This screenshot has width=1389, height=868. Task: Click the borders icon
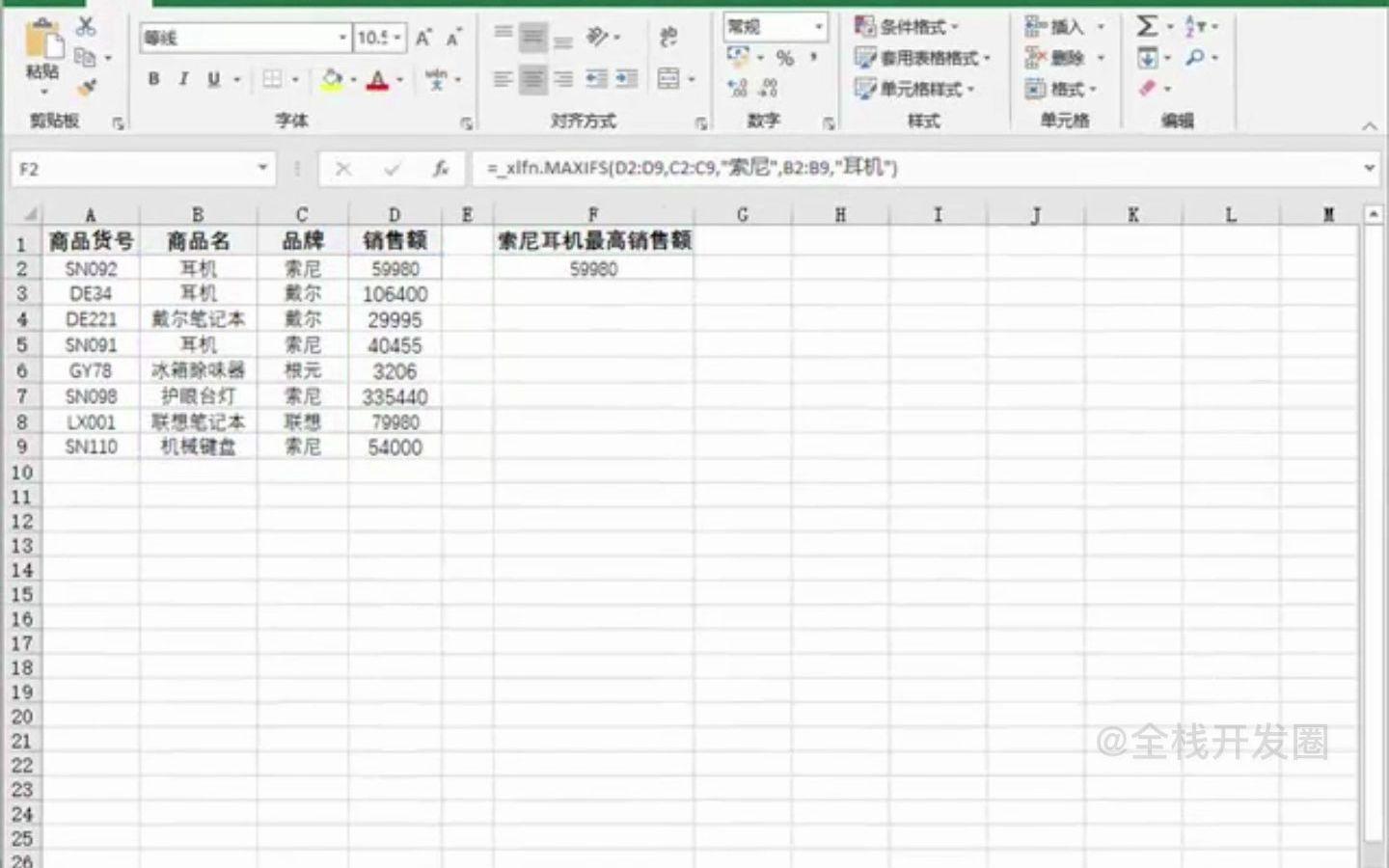coord(273,79)
